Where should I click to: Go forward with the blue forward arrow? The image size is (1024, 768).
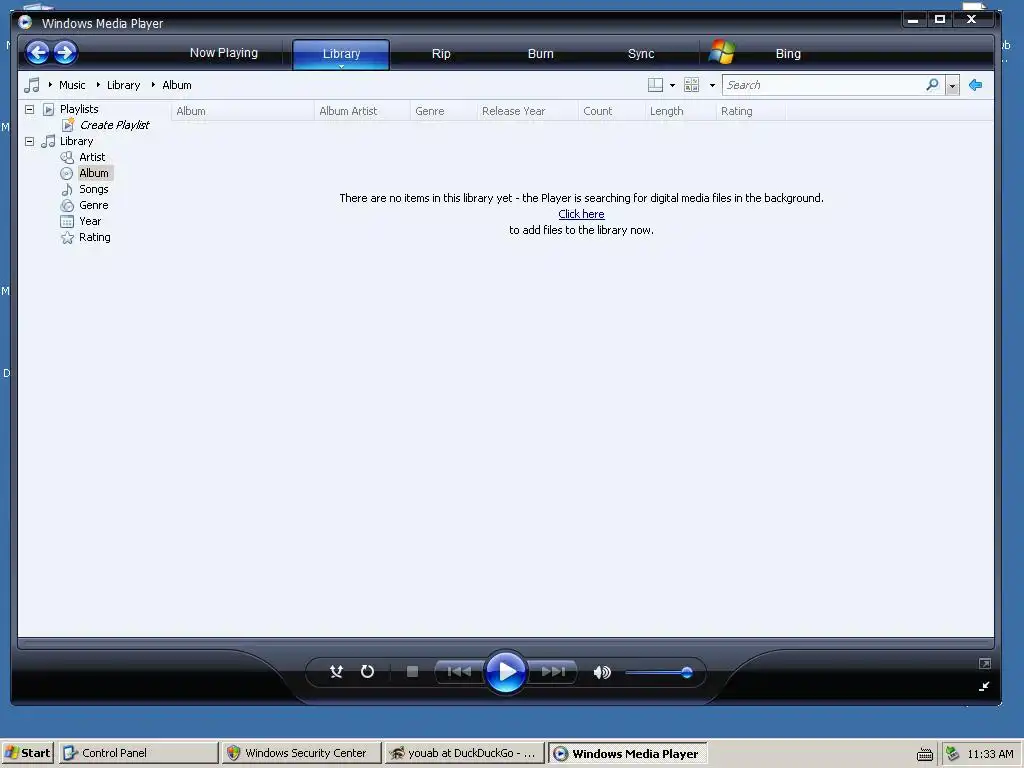point(65,52)
